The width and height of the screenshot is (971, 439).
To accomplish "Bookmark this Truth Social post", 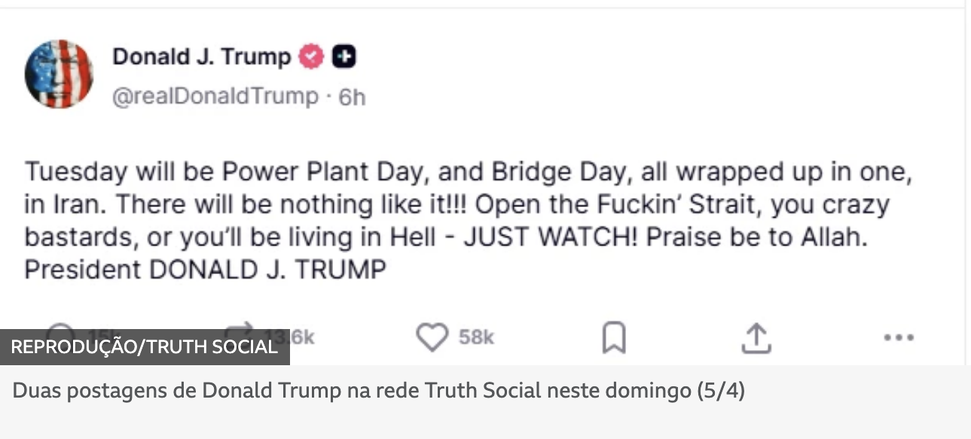I will coord(613,338).
